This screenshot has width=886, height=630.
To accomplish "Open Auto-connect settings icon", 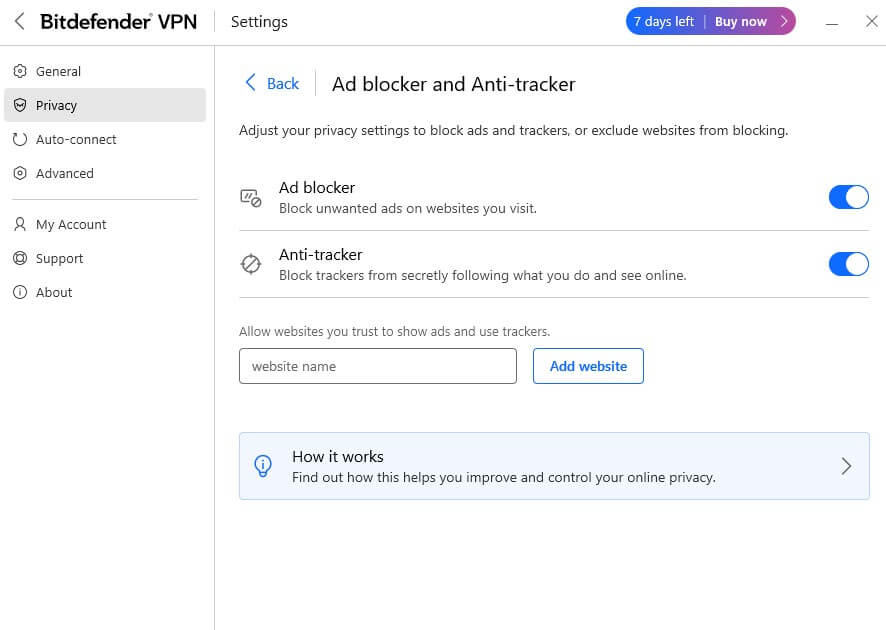I will 21,139.
